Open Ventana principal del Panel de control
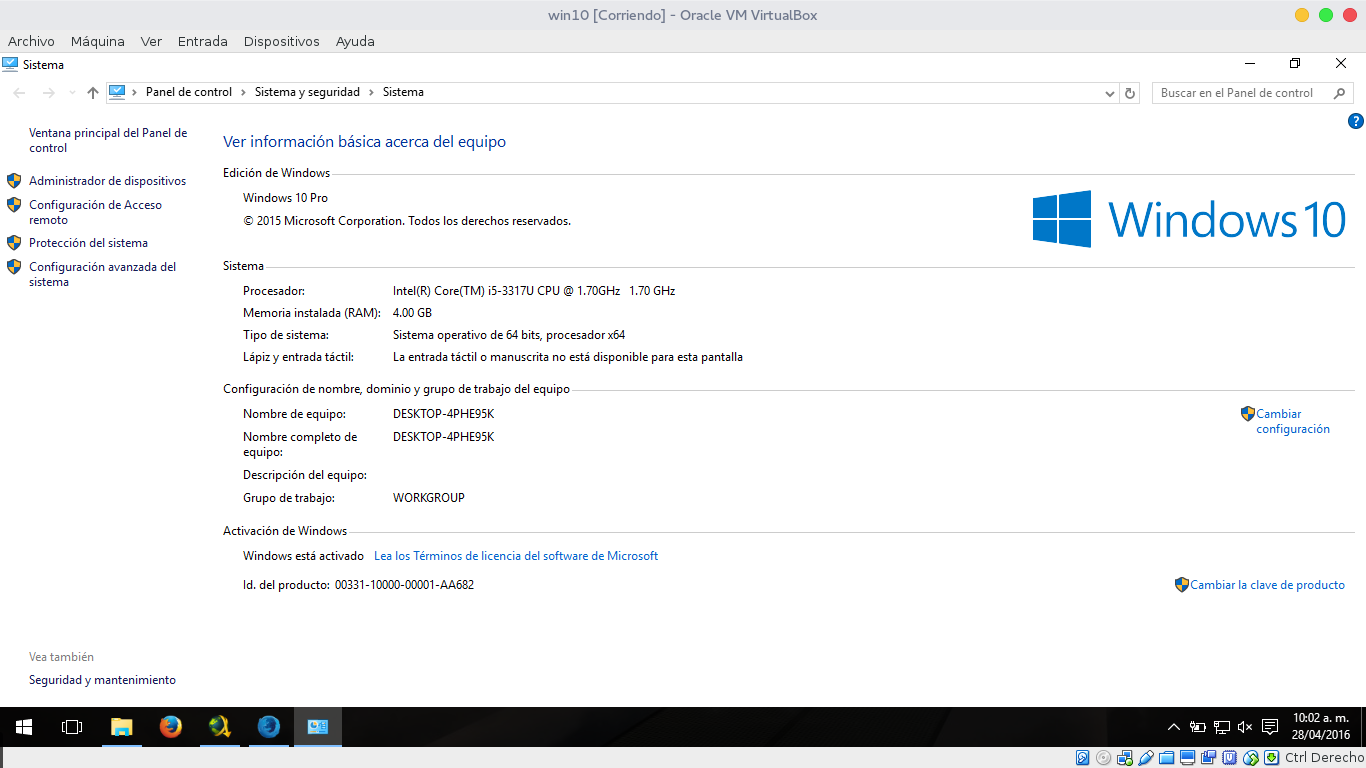This screenshot has height=768, width=1366. pyautogui.click(x=108, y=140)
